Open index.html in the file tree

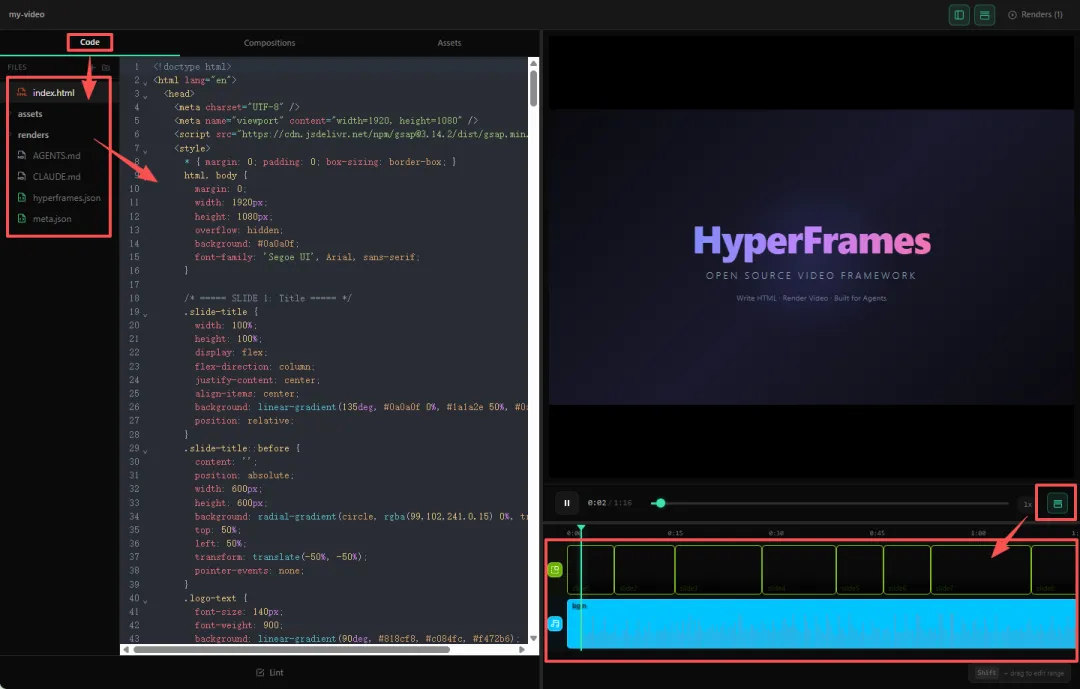click(x=53, y=93)
